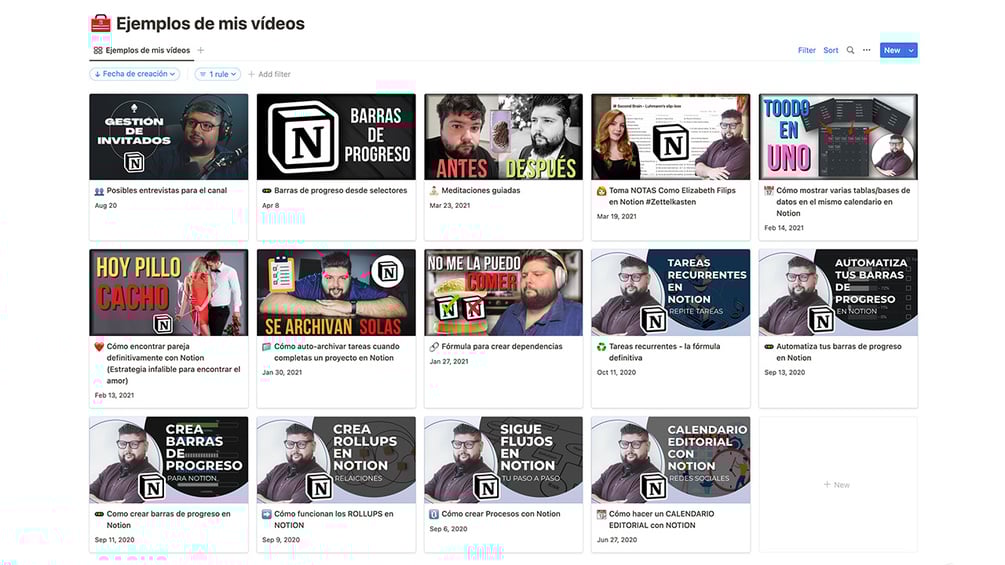Click icon beside Meditaciones guiadas
Image resolution: width=1005 pixels, height=565 pixels.
[x=434, y=191]
